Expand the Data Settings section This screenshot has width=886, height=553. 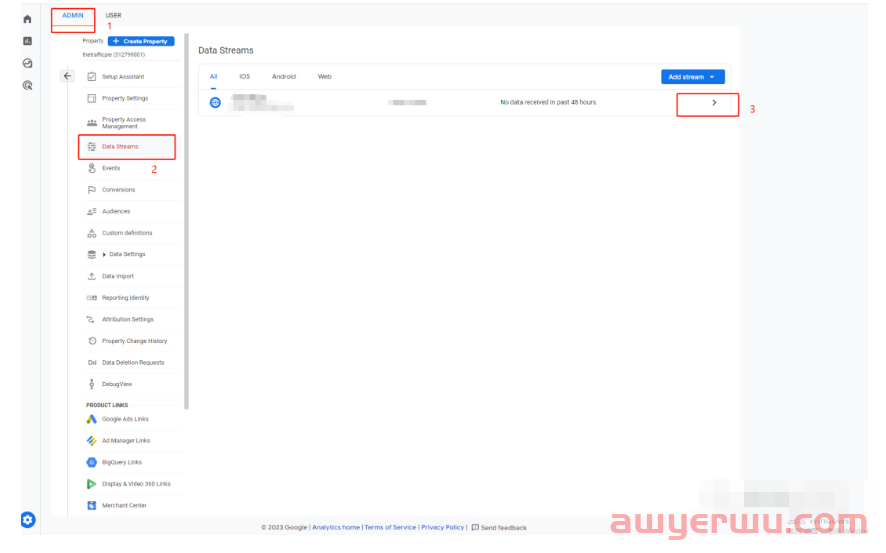[x=104, y=254]
